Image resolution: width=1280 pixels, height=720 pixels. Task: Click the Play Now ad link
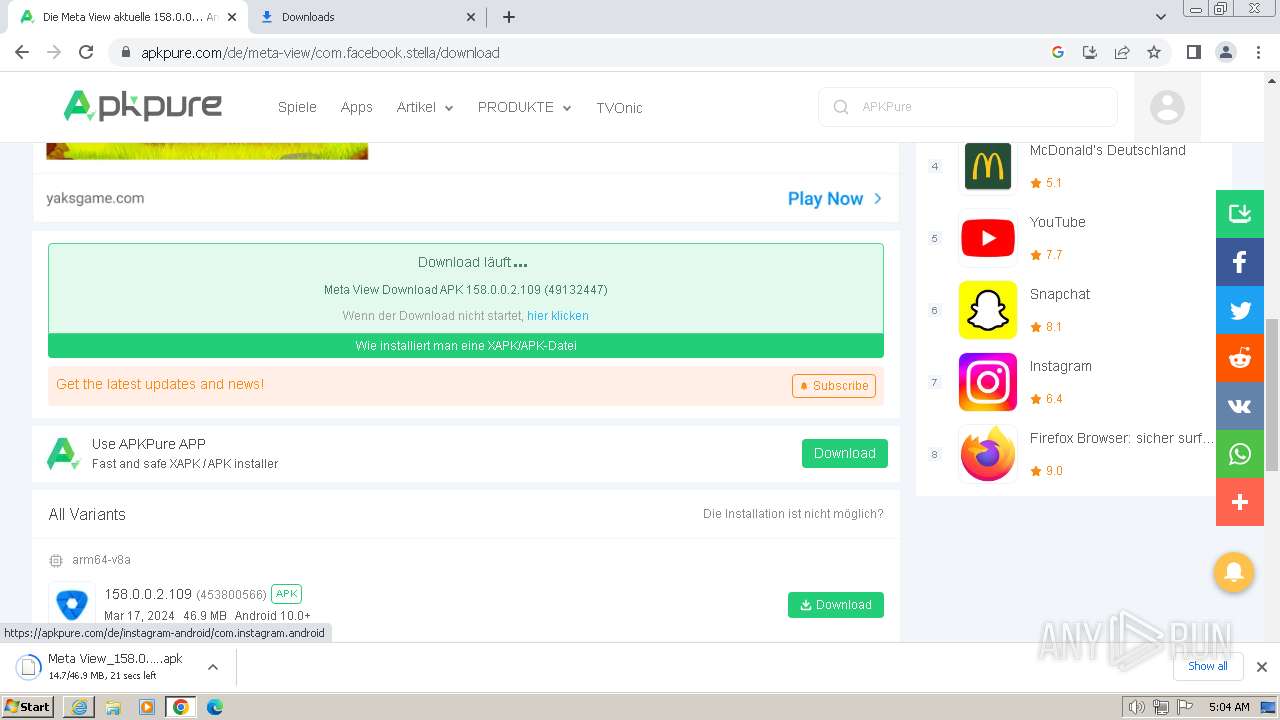coord(835,199)
